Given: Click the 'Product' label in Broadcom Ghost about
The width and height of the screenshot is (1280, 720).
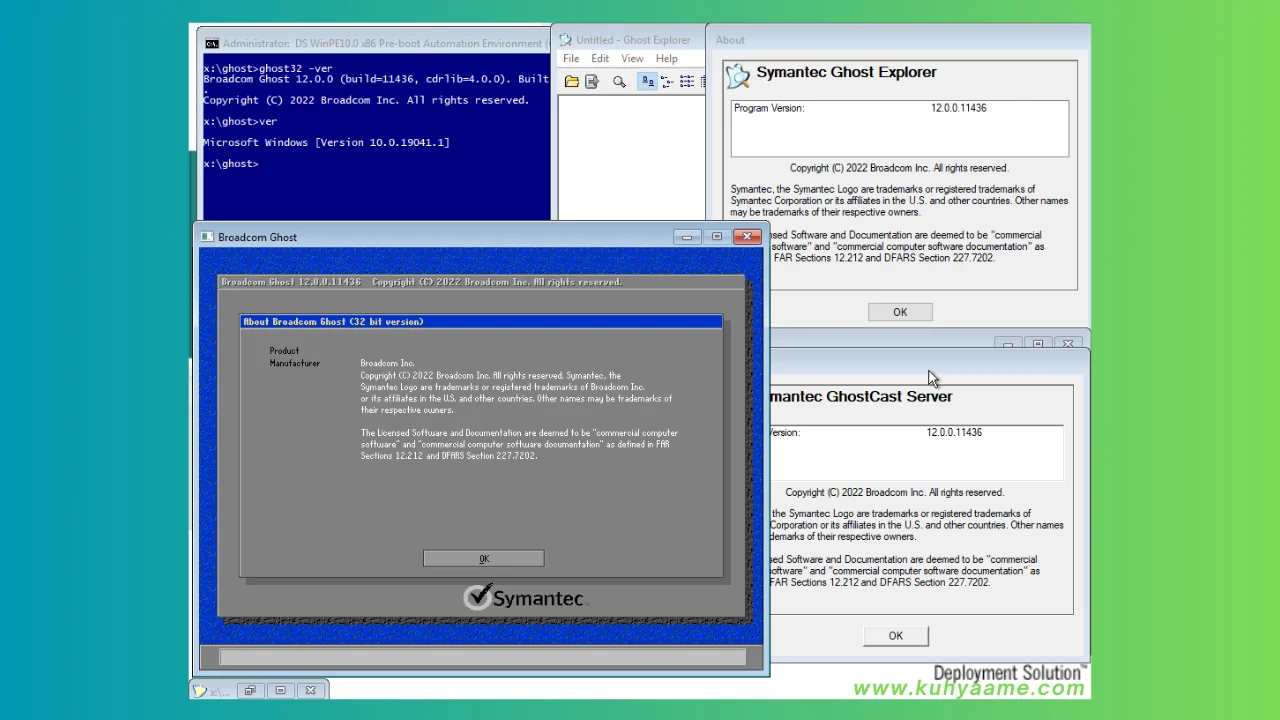Looking at the screenshot, I should coord(284,351).
